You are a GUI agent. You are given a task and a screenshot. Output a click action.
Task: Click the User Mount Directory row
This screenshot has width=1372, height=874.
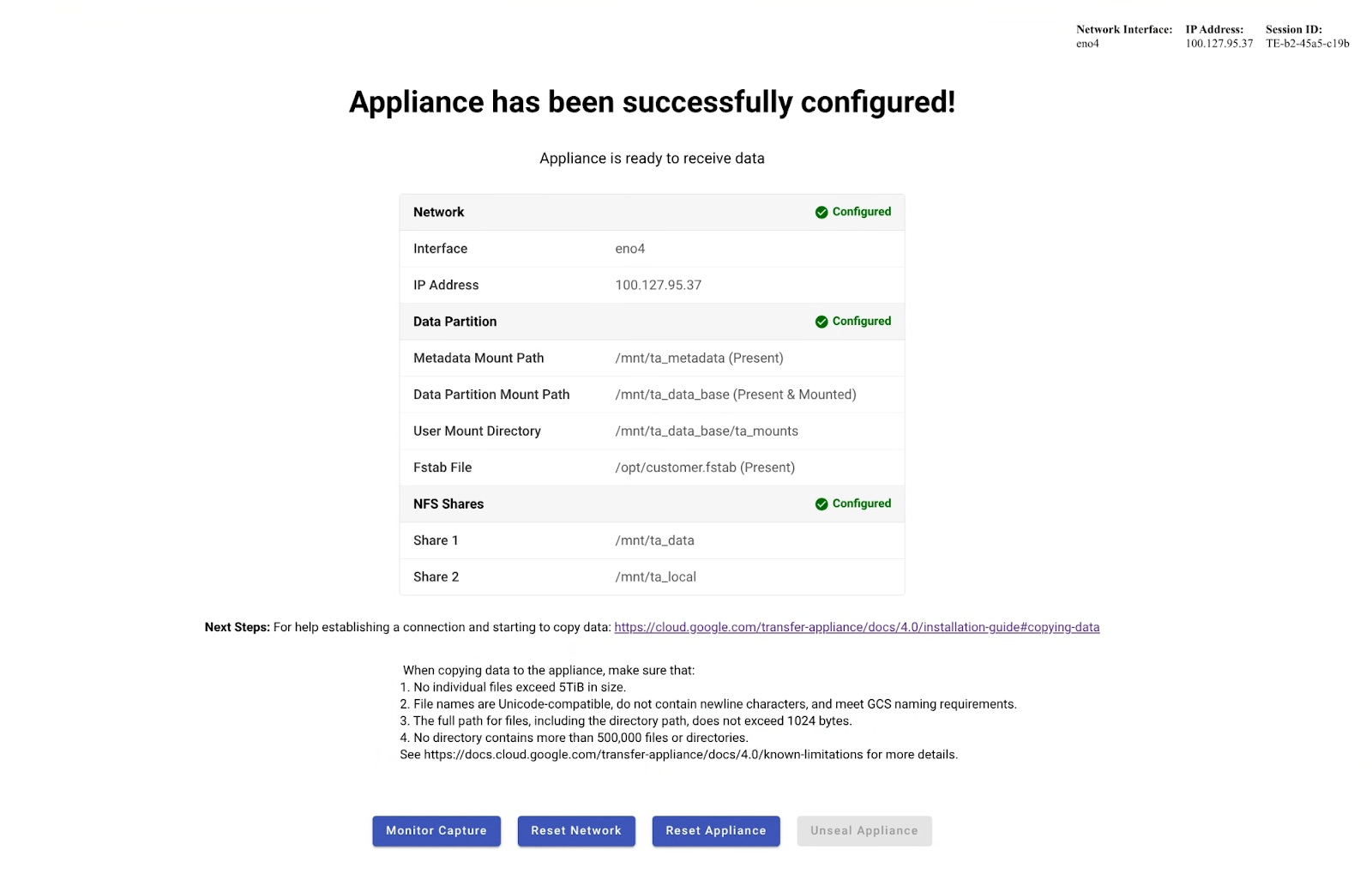point(706,431)
